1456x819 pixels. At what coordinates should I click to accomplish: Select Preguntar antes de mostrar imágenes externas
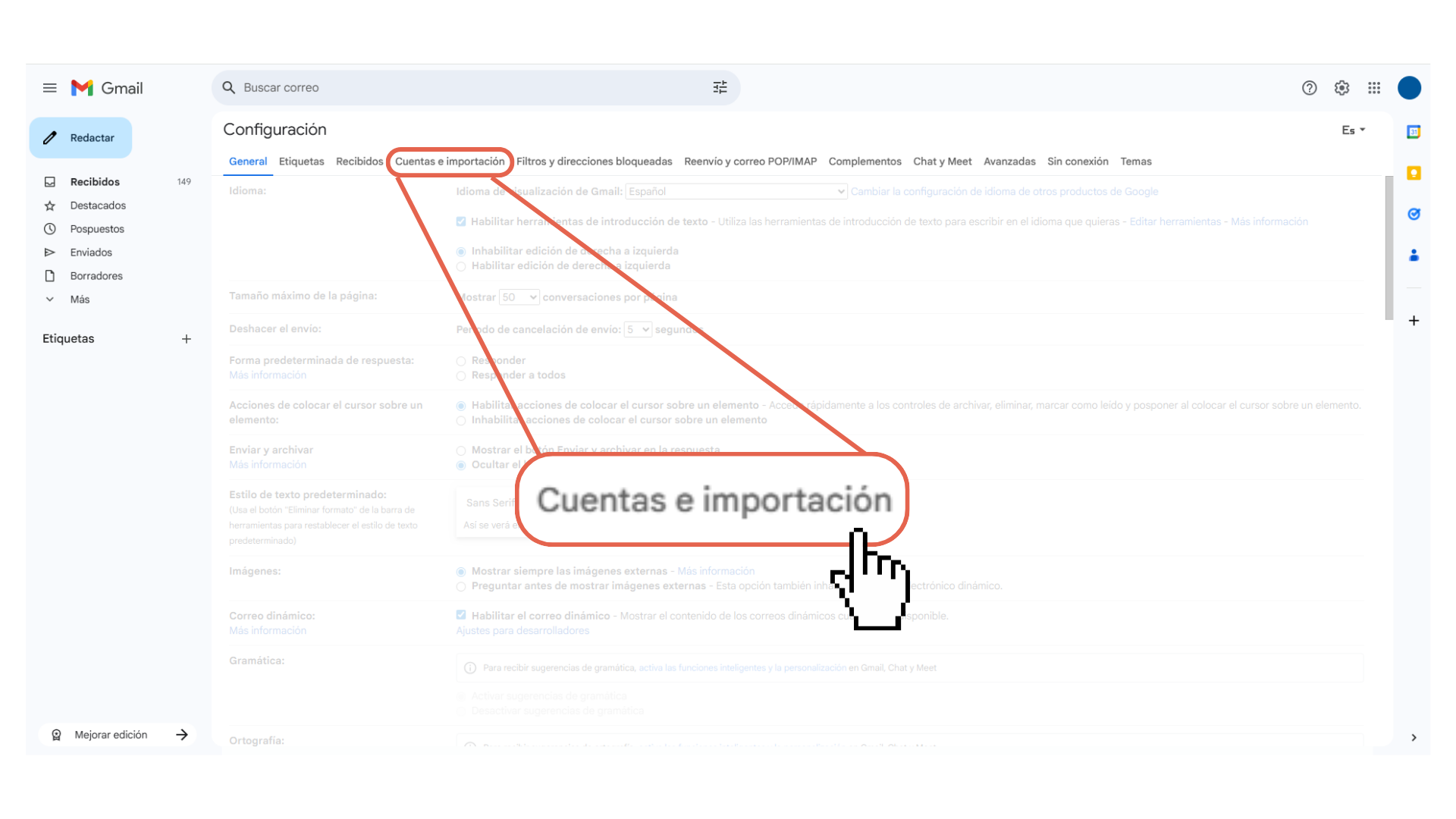coord(461,586)
